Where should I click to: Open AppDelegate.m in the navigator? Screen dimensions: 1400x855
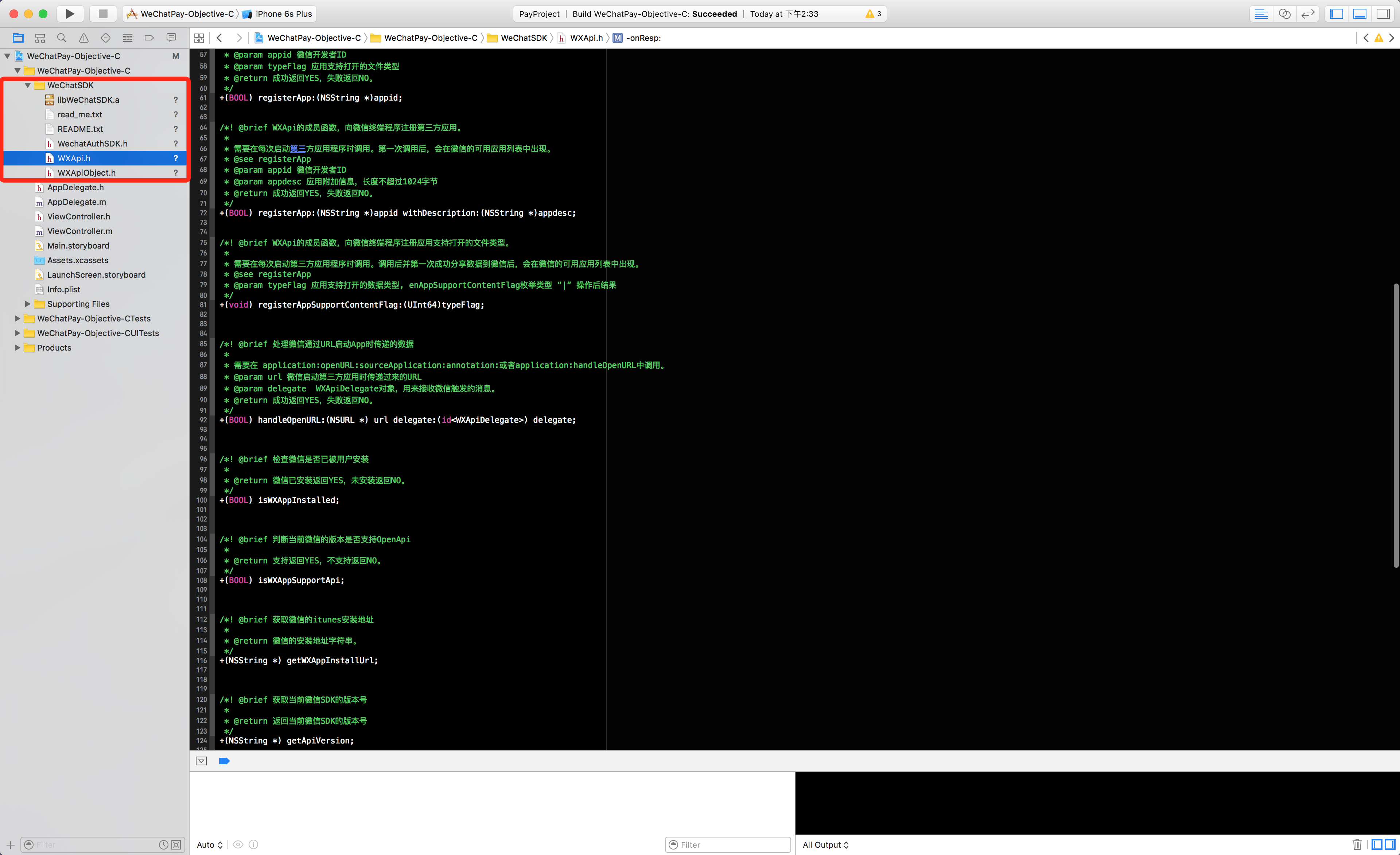click(x=76, y=202)
